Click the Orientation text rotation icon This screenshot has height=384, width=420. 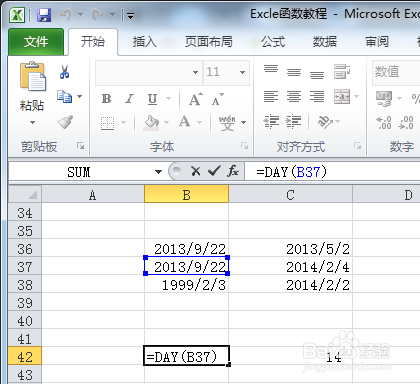325,122
